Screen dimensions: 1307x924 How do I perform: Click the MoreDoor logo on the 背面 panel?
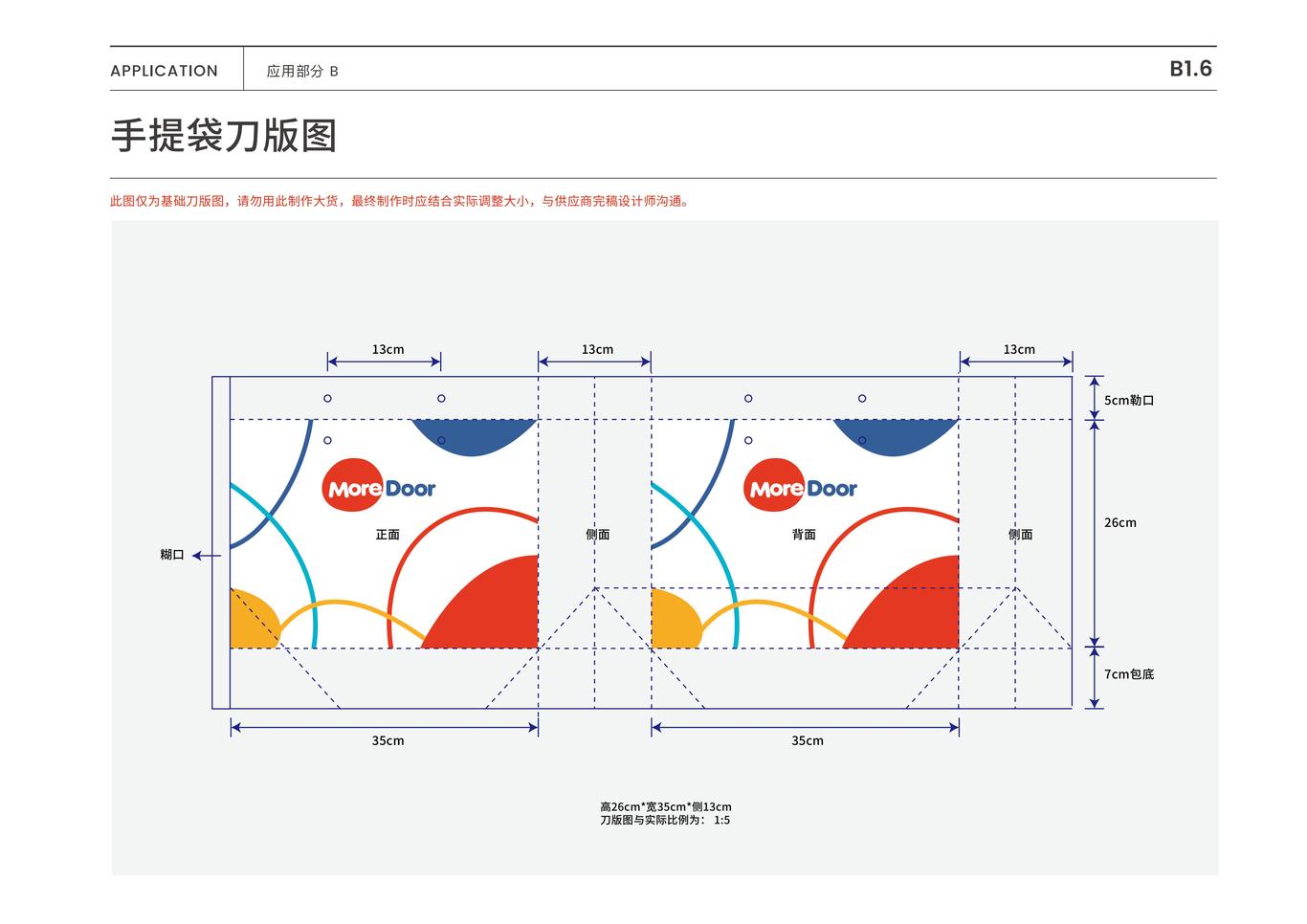801,486
